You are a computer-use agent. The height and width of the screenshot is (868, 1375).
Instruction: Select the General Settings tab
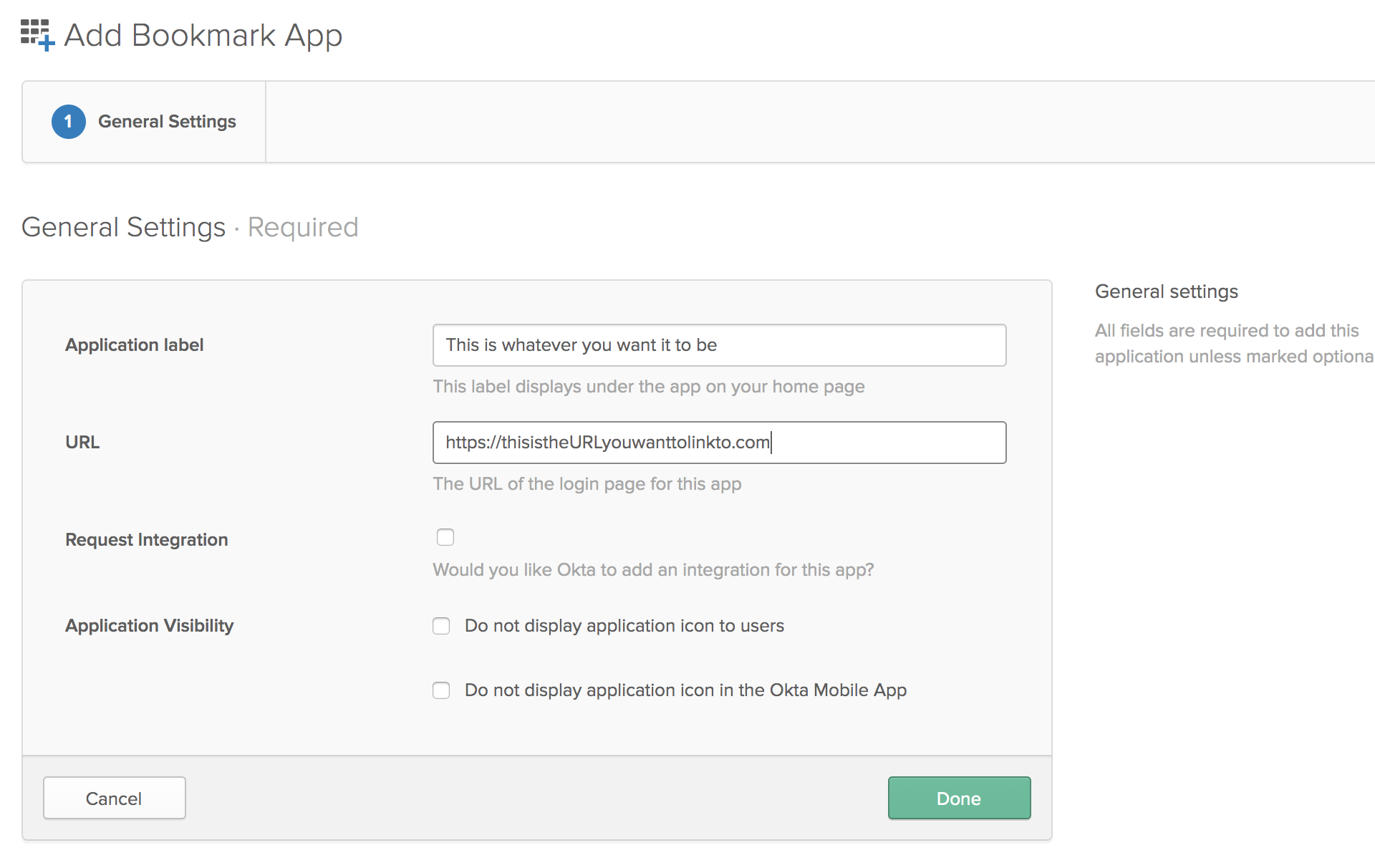[x=166, y=122]
